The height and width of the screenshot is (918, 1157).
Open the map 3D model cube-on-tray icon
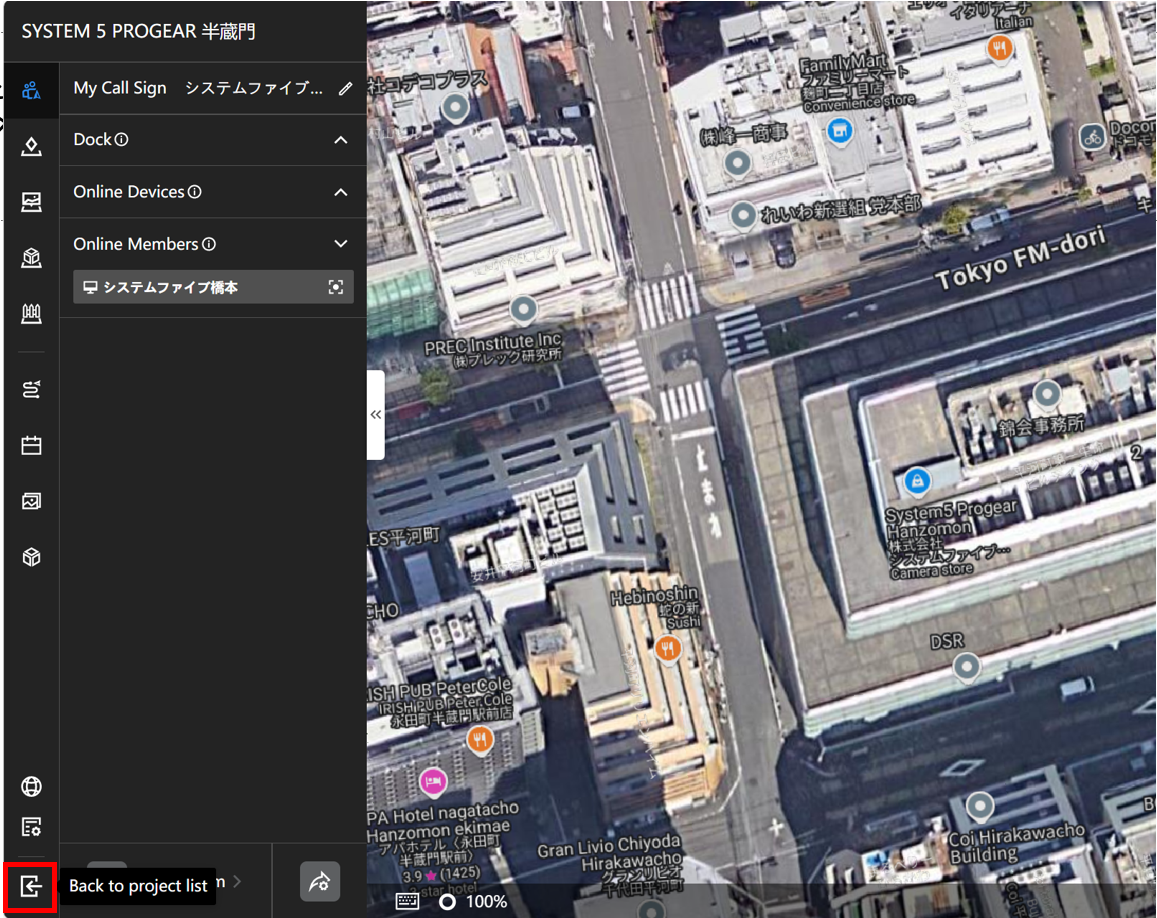pyautogui.click(x=31, y=258)
